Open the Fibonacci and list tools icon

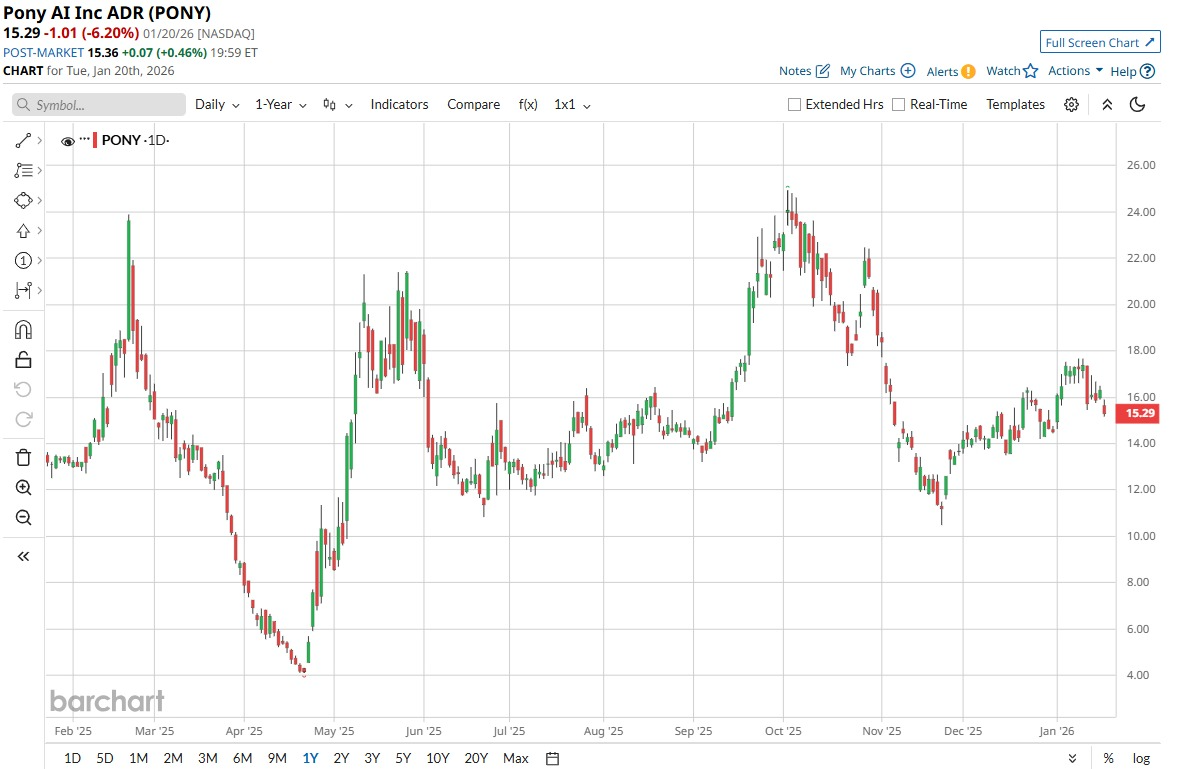pos(23,170)
